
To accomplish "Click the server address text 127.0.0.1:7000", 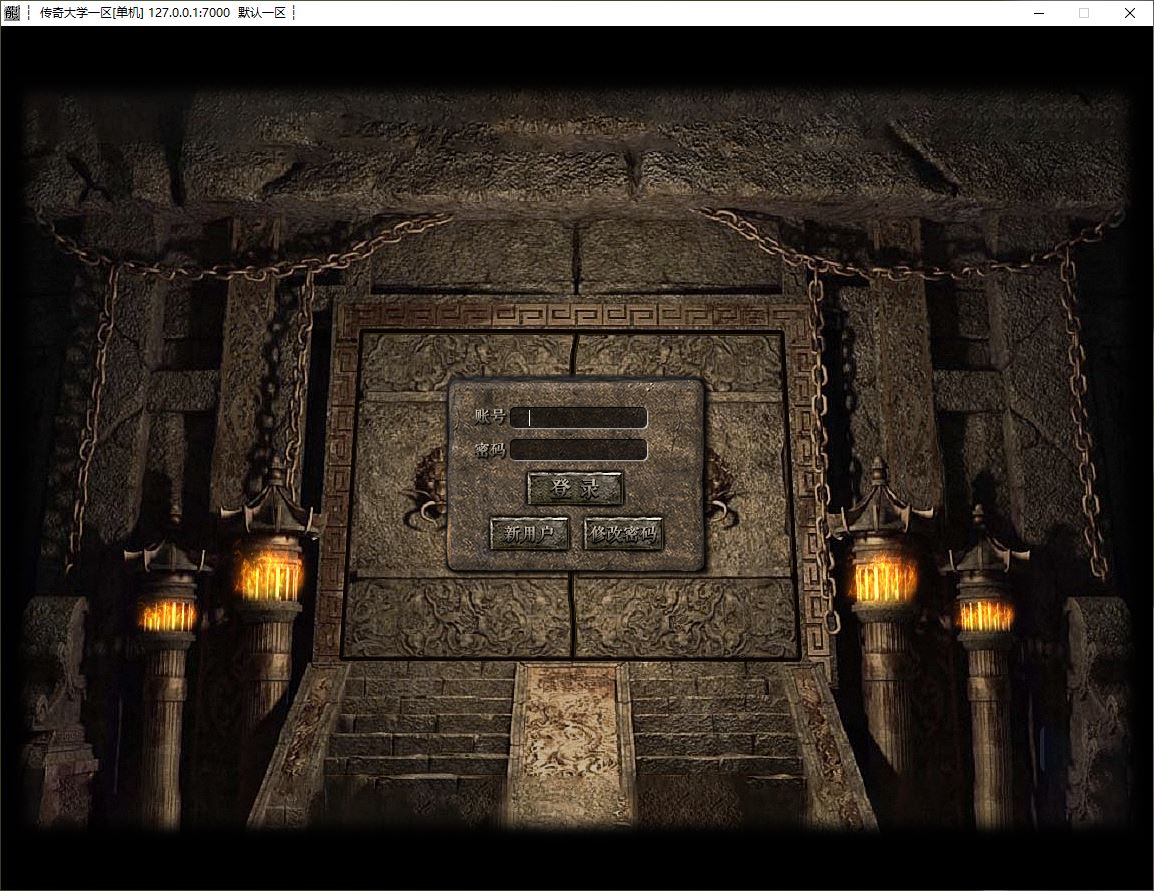I will [x=189, y=13].
